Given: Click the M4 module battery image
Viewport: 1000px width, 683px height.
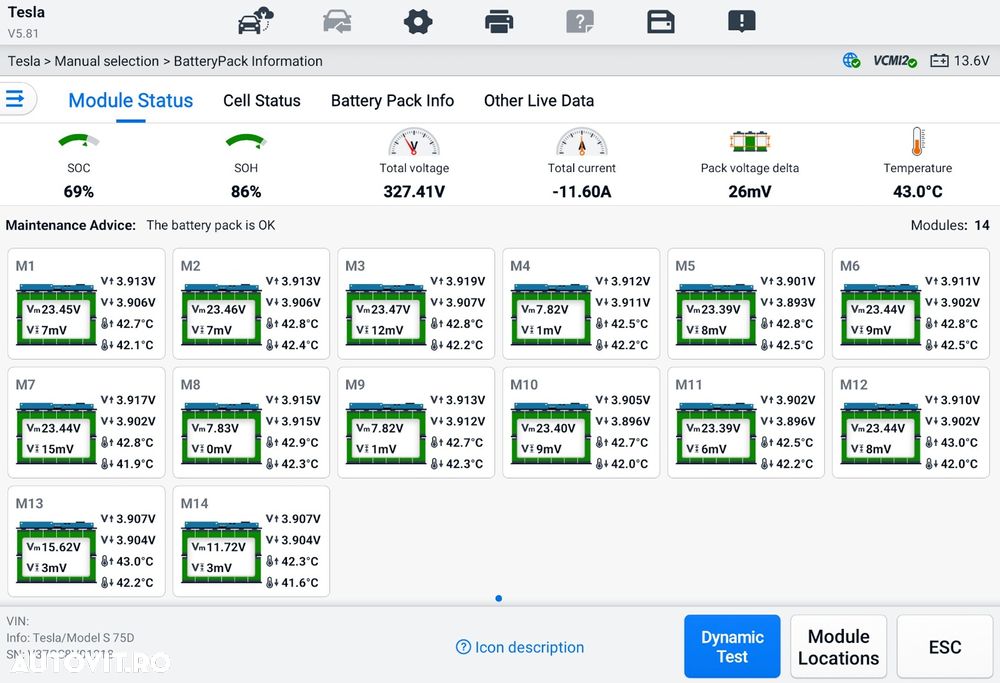Looking at the screenshot, I should tap(551, 314).
